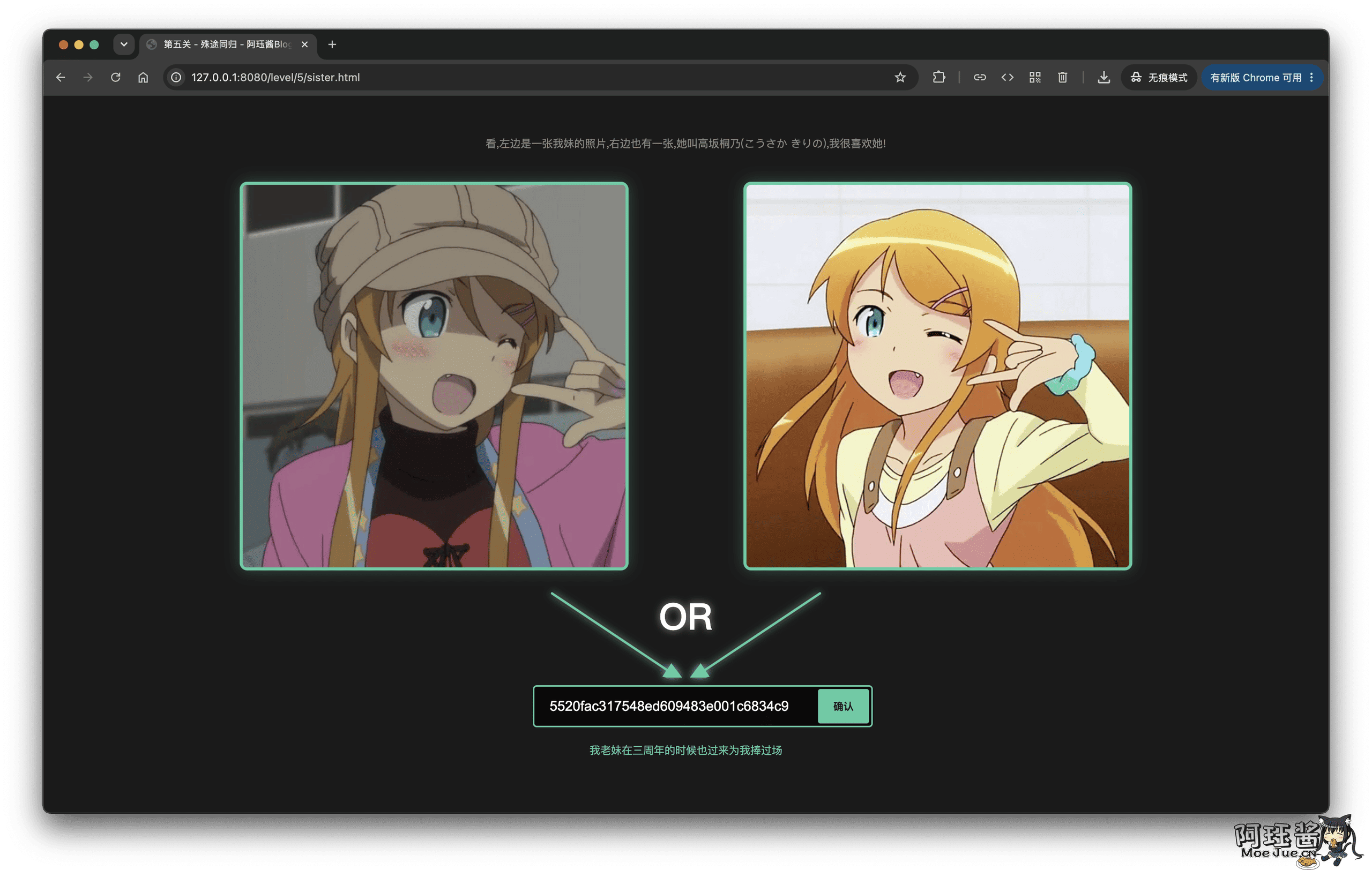Screen dimensions: 1372x870
Task: Reload the current page
Action: (x=116, y=78)
